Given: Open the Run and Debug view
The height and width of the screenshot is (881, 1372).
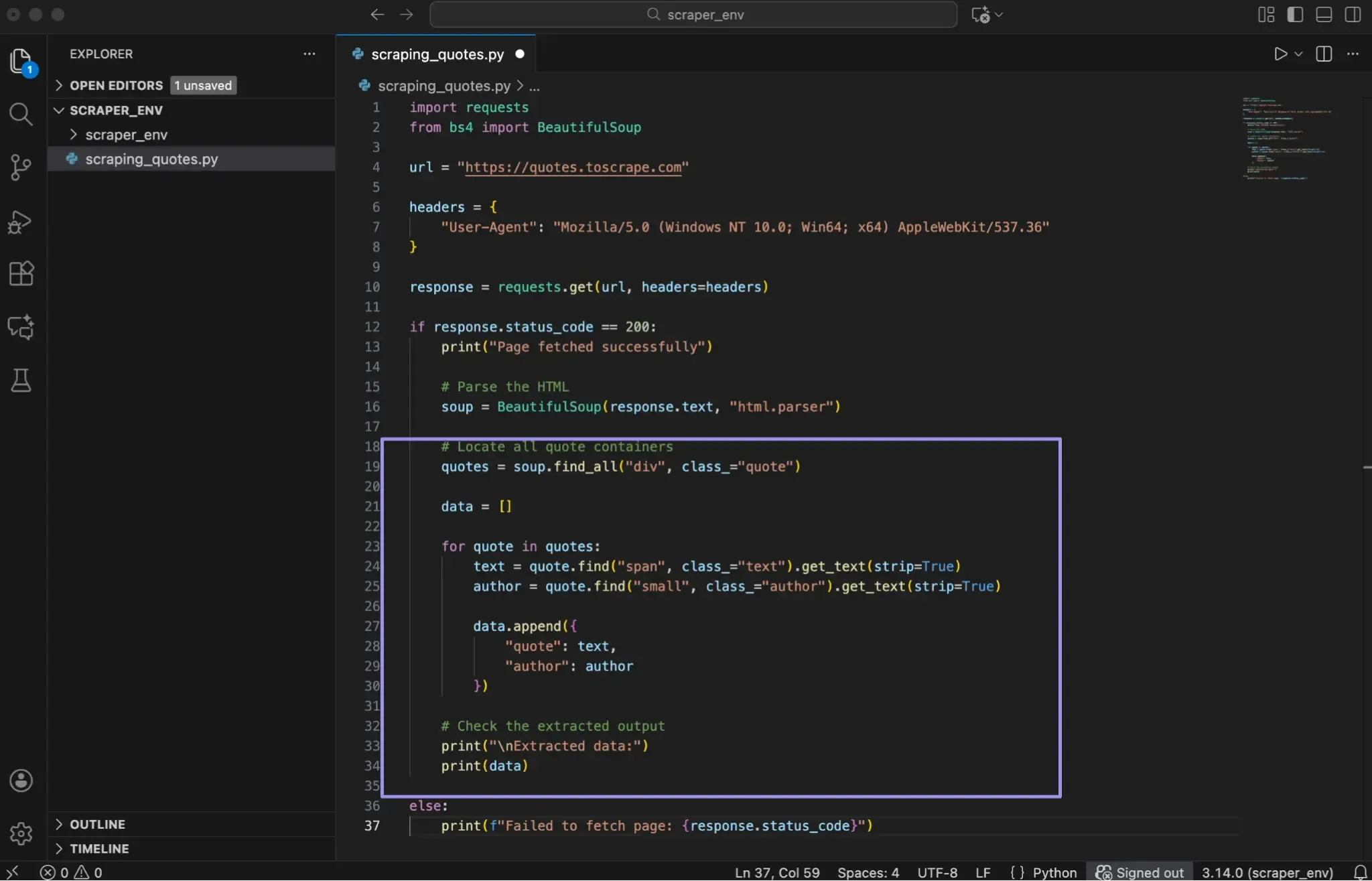Looking at the screenshot, I should [21, 221].
